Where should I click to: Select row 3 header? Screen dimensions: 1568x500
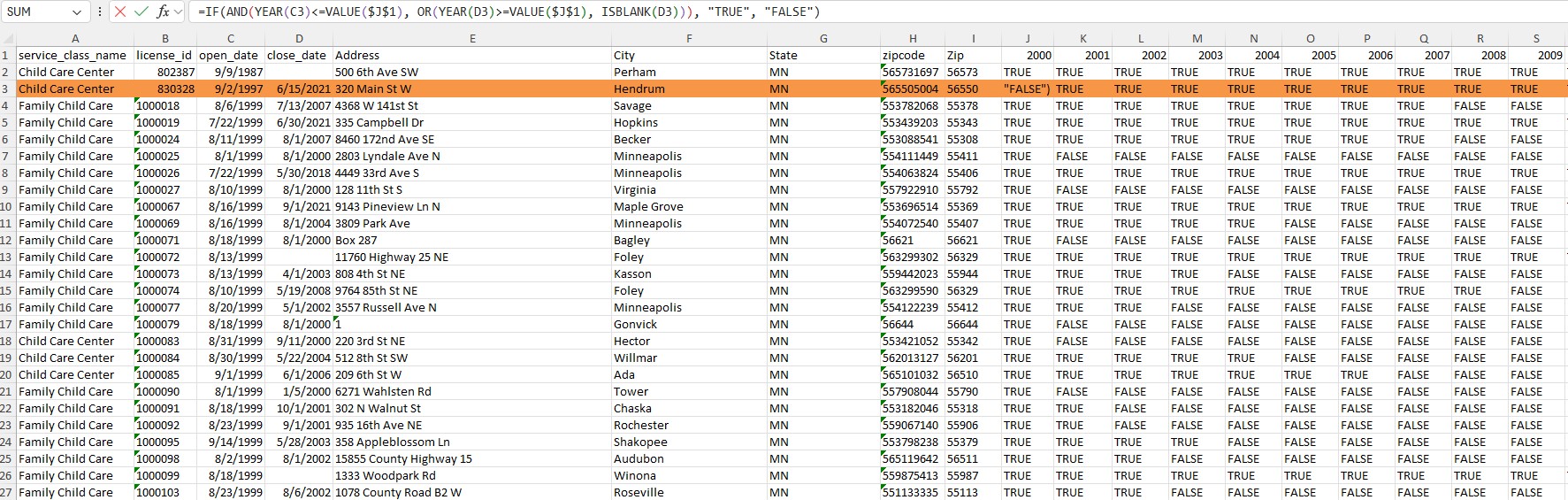click(x=6, y=89)
